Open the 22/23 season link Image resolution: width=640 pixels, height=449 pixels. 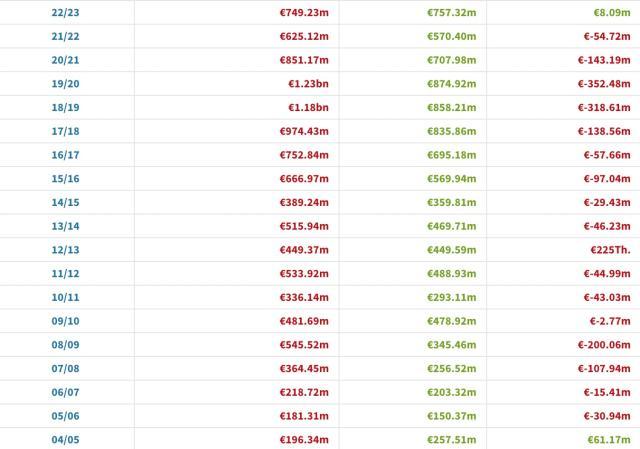(65, 13)
